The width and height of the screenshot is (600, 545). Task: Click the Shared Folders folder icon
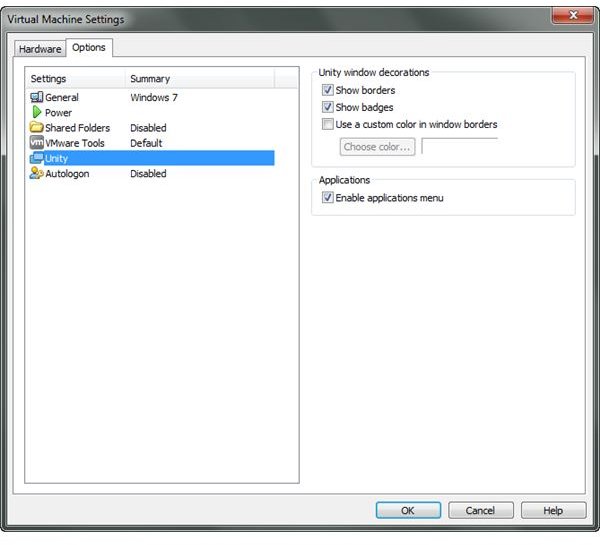tap(36, 127)
